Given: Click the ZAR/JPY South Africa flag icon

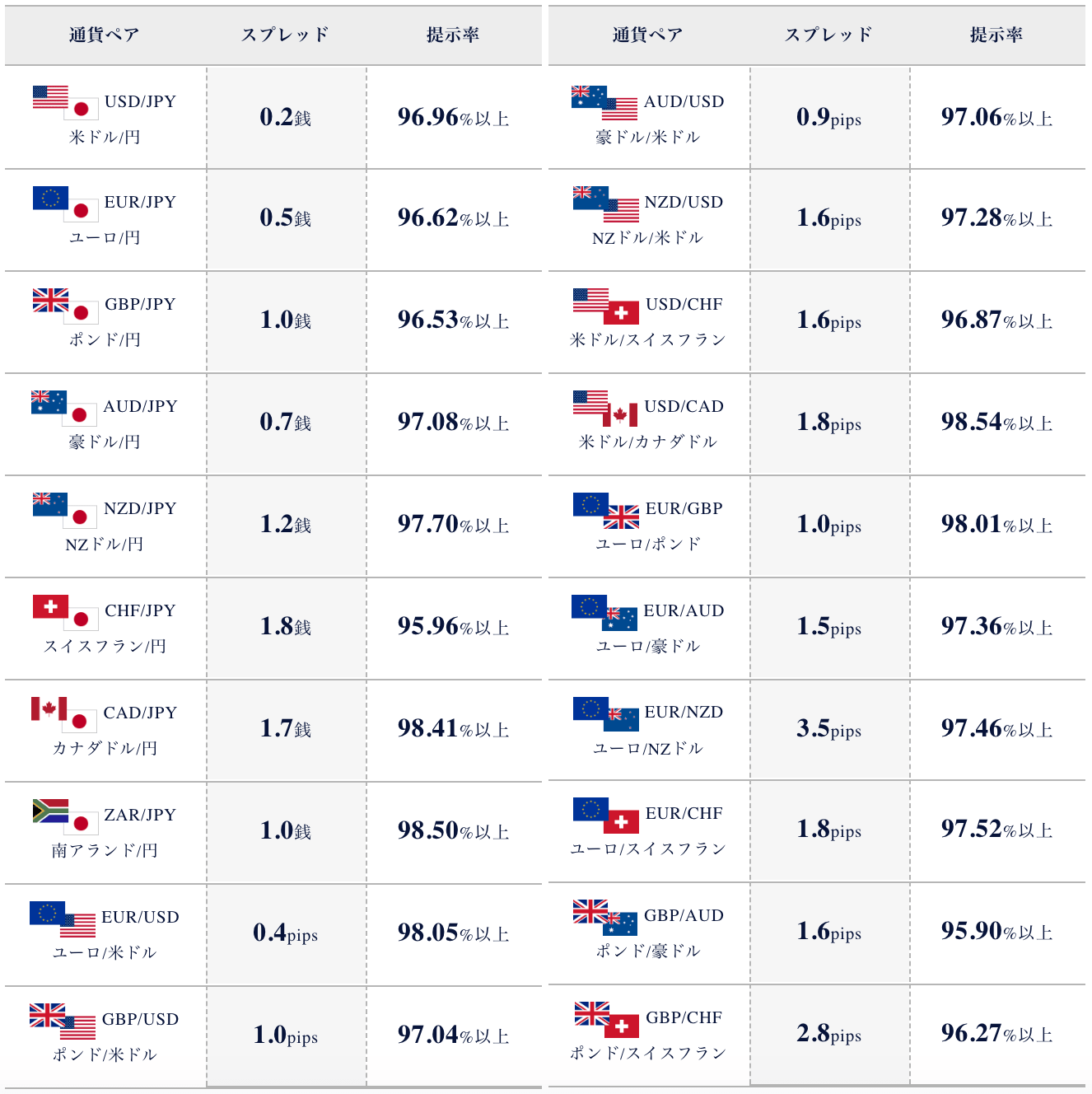Looking at the screenshot, I should (x=50, y=811).
